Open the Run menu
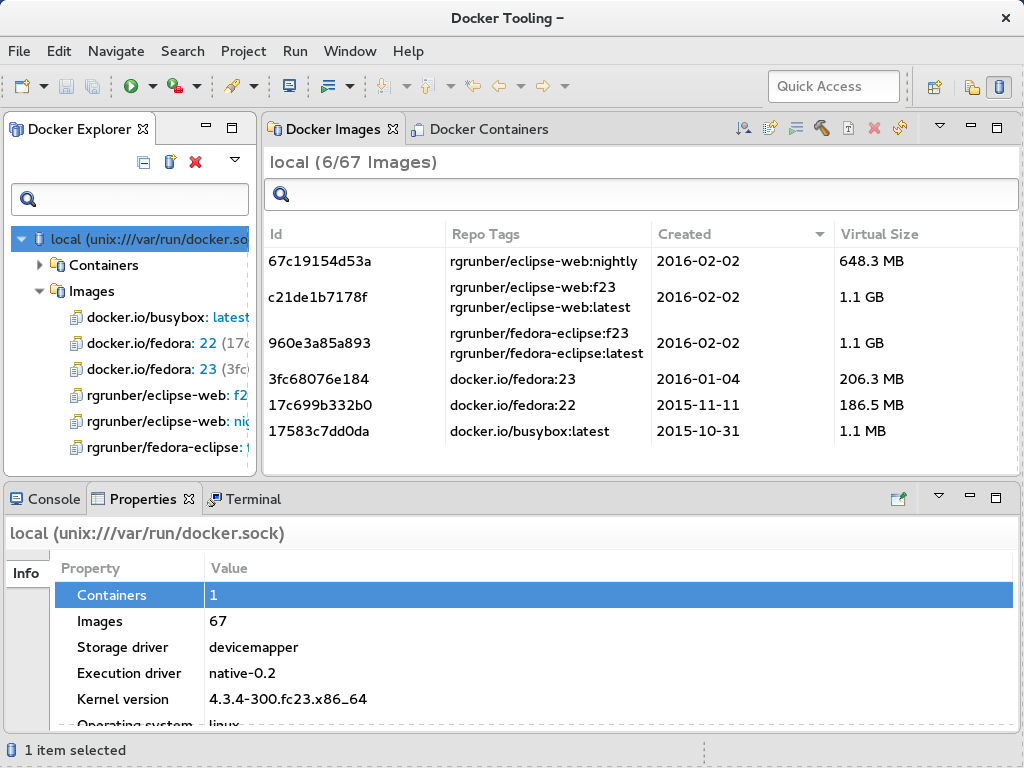Viewport: 1024px width, 768px height. (294, 51)
